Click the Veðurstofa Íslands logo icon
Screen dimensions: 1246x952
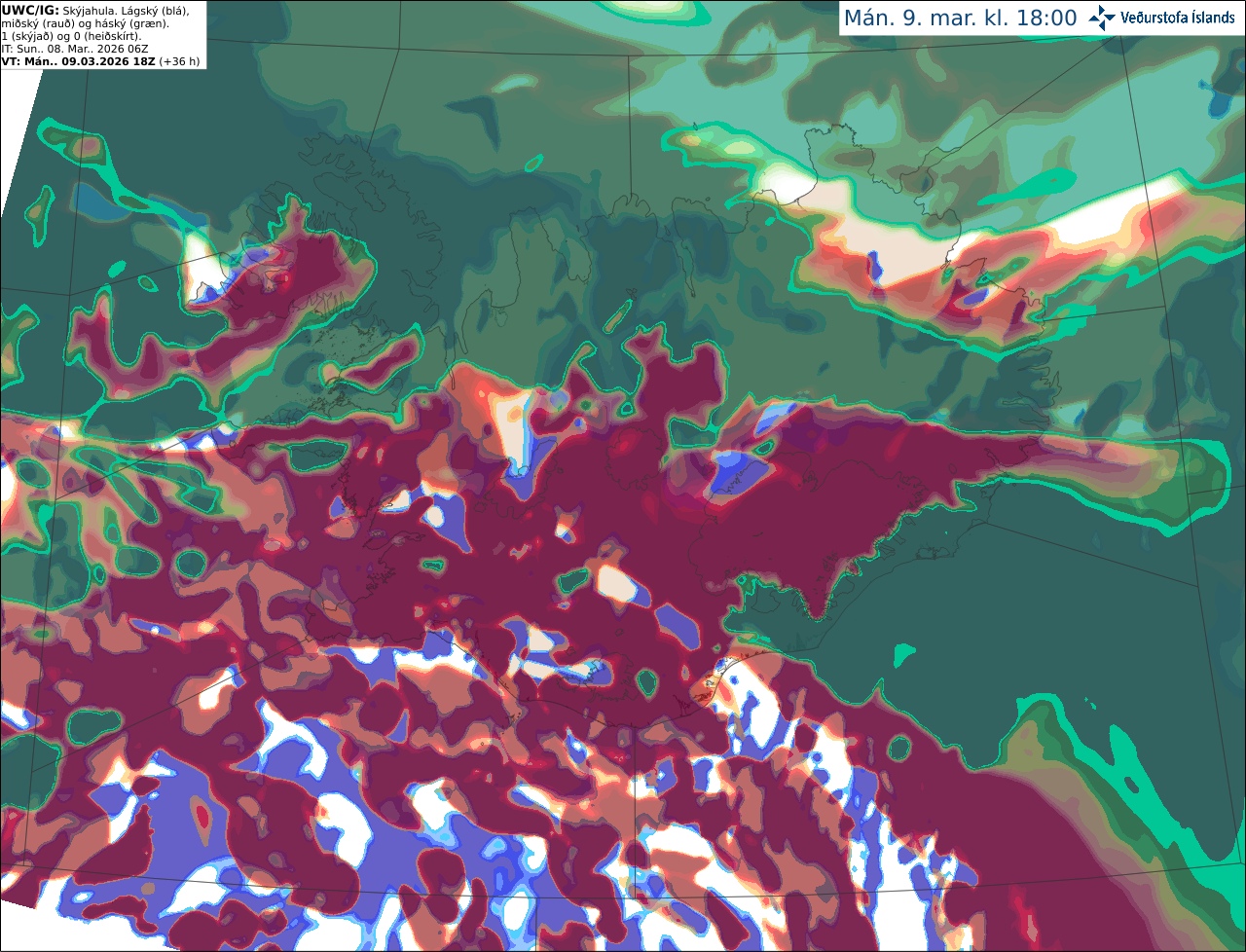tap(1102, 18)
